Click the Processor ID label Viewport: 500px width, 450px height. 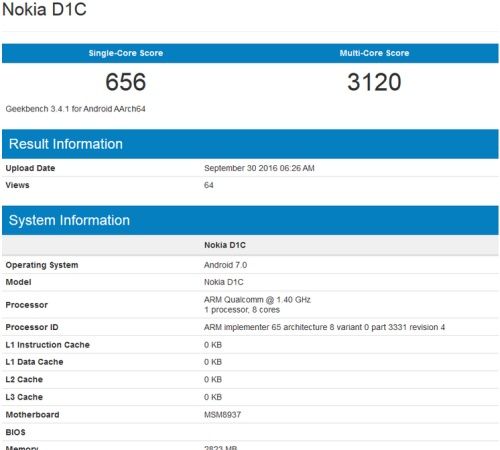point(32,327)
